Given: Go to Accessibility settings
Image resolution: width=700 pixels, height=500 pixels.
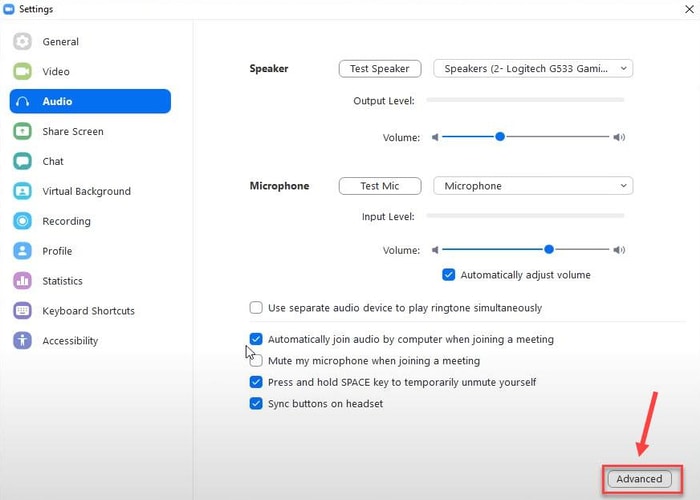Looking at the screenshot, I should pos(90,341).
